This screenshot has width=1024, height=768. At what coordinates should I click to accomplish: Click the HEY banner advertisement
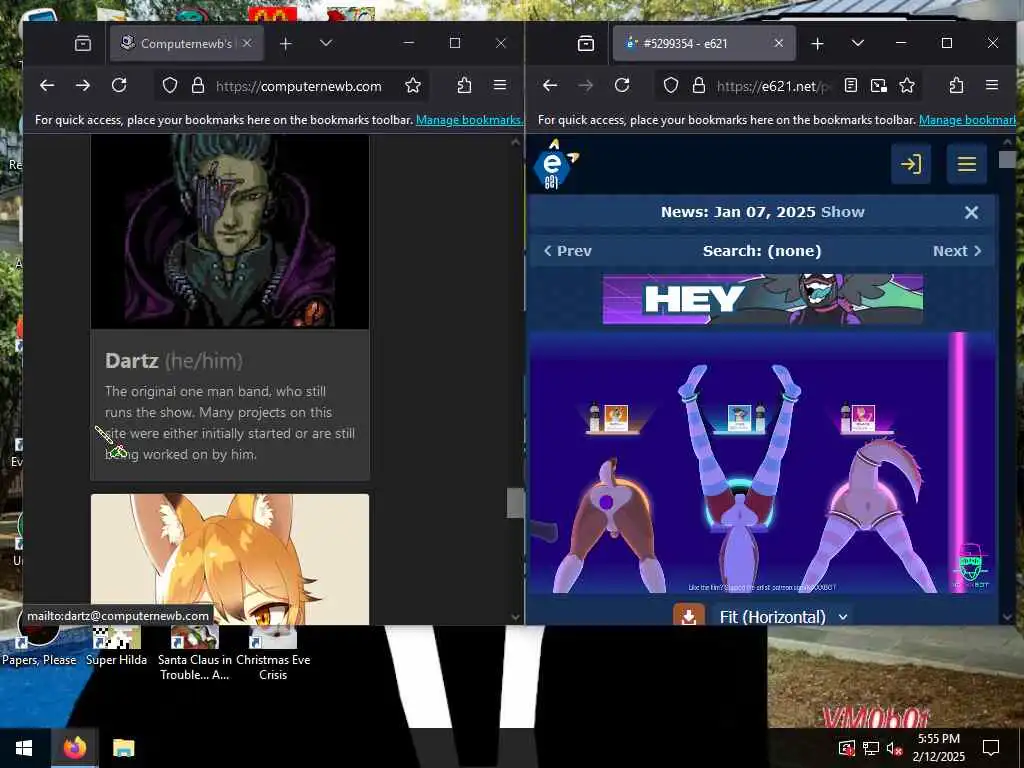tap(763, 299)
